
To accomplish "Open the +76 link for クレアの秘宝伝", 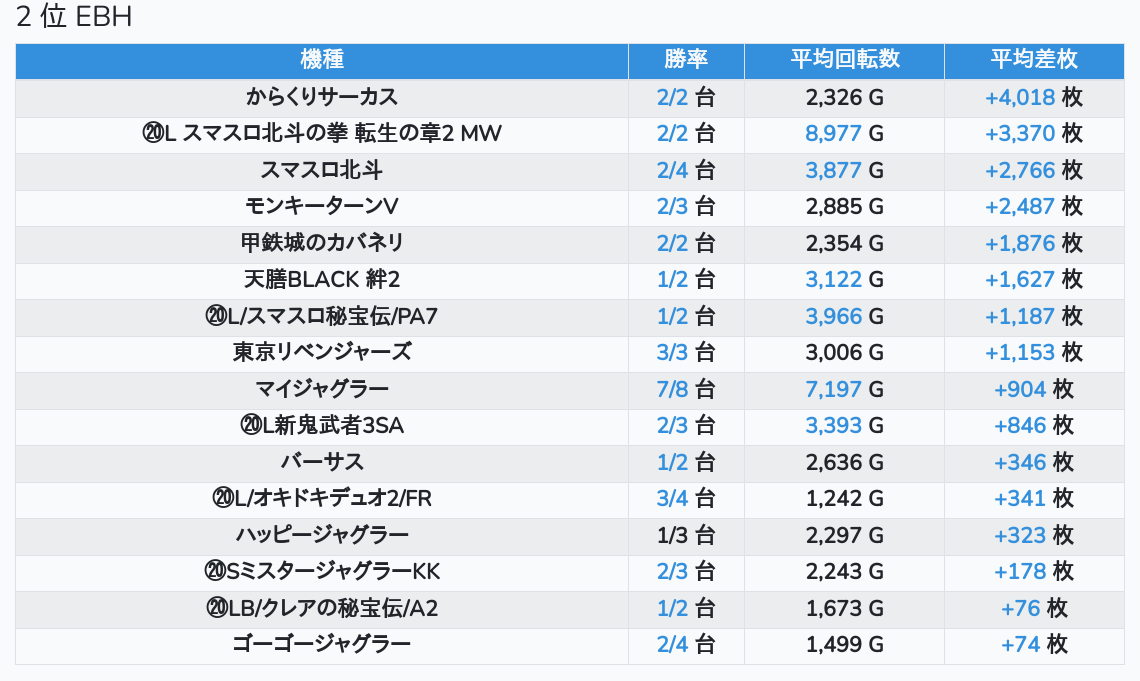I will pos(1021,608).
